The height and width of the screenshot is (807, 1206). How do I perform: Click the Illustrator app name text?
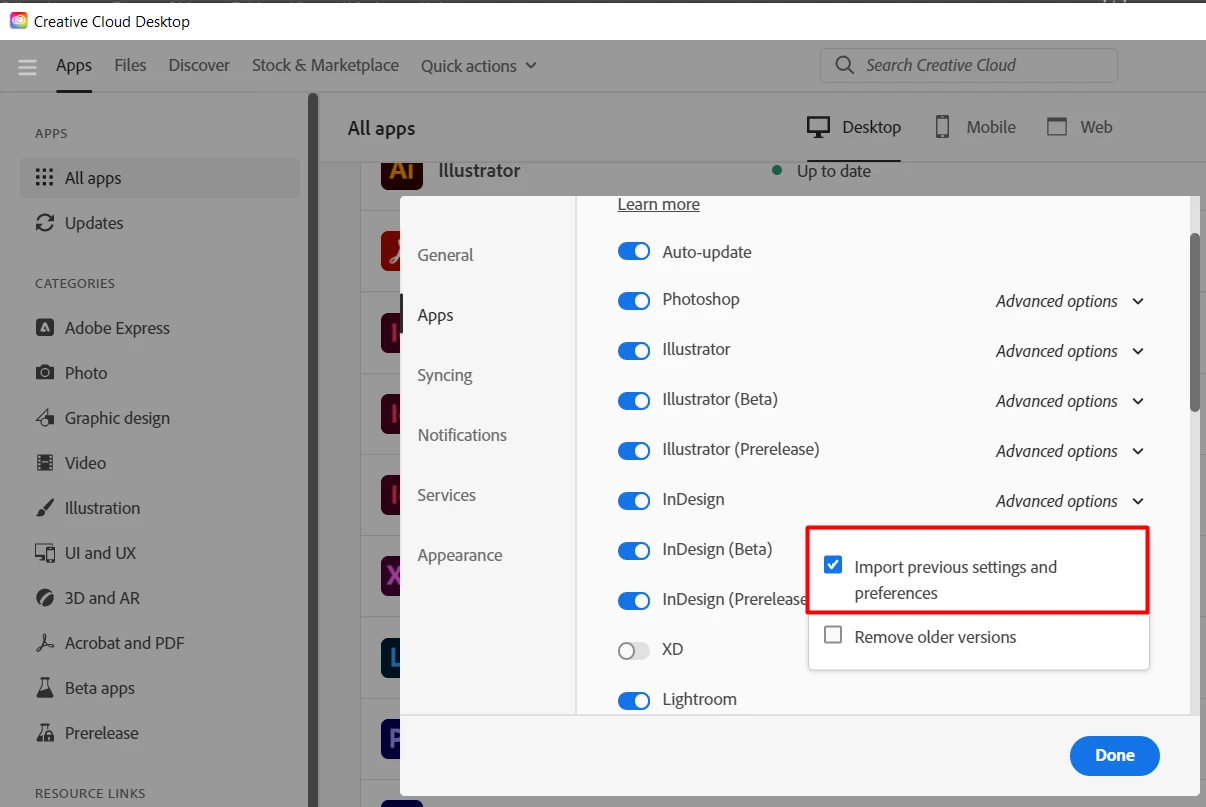coord(479,171)
